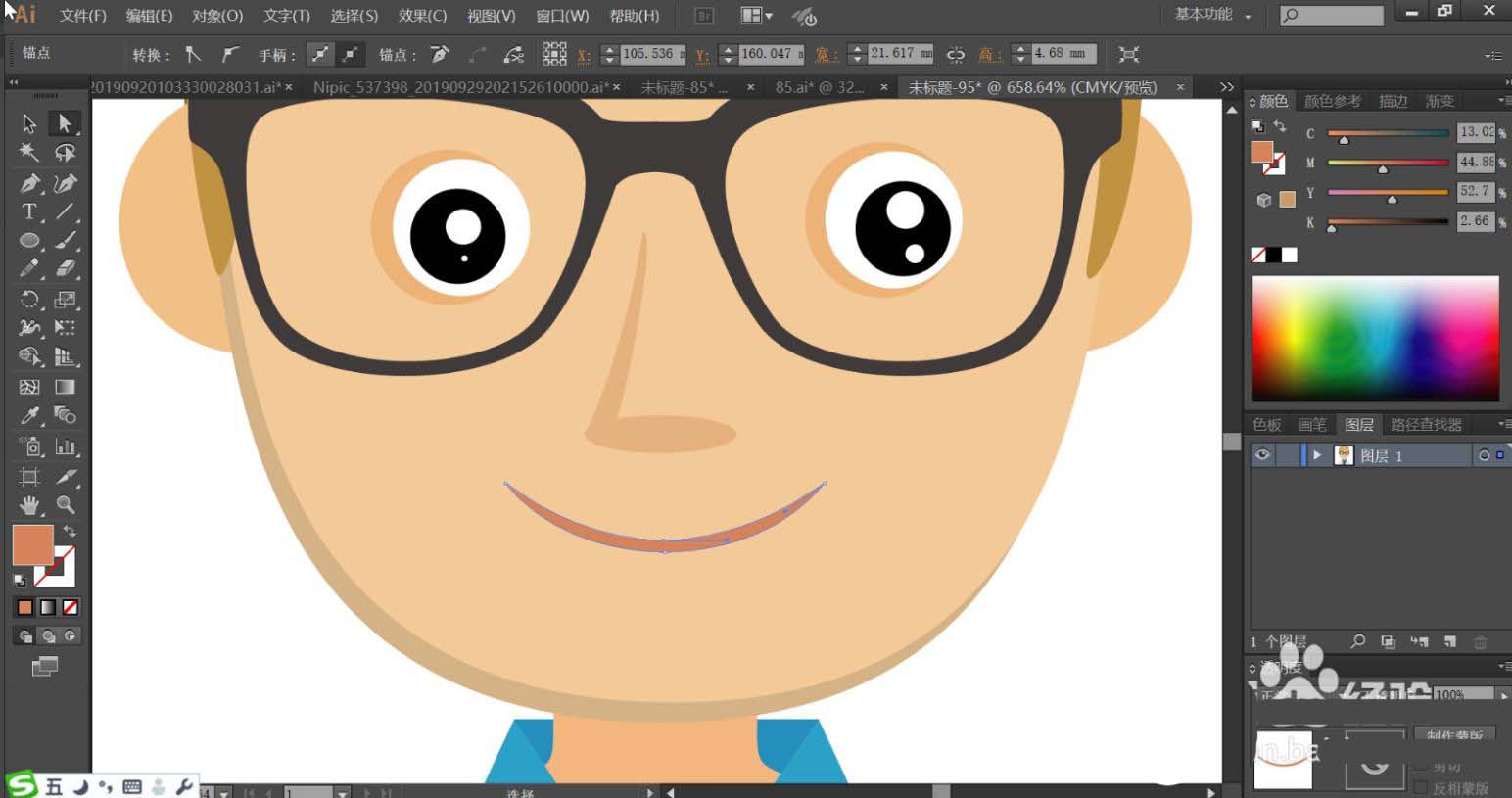The height and width of the screenshot is (798, 1512).
Task: Select the Zoom tool in toolbox
Action: (x=66, y=505)
